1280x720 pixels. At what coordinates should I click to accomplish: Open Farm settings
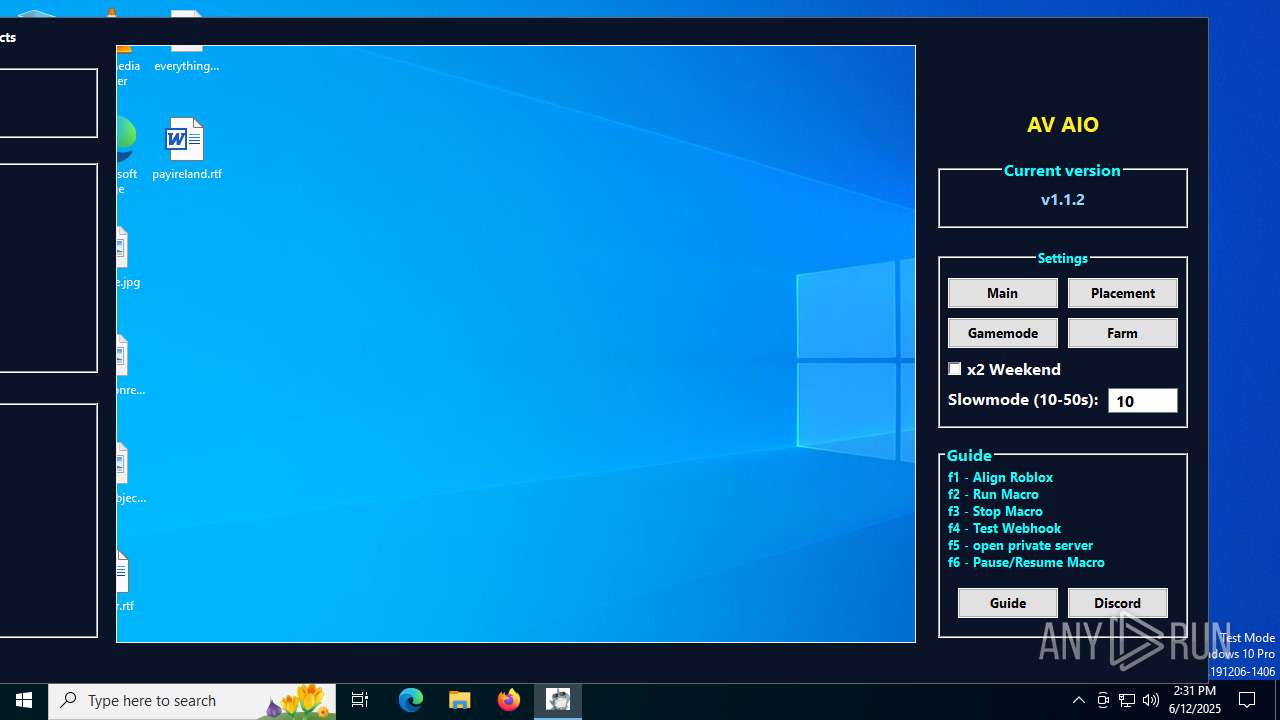point(1122,333)
